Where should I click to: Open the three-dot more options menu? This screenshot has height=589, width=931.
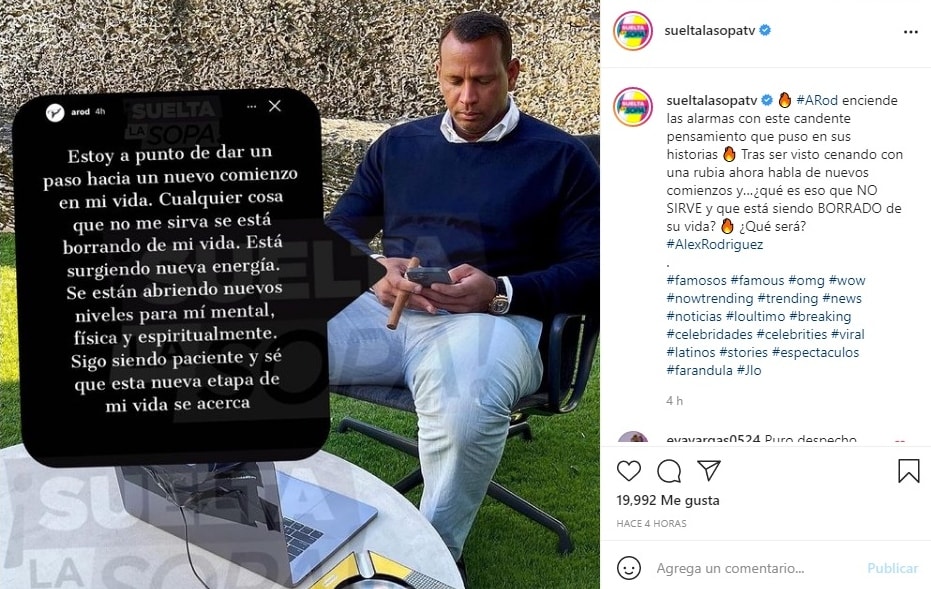(910, 32)
